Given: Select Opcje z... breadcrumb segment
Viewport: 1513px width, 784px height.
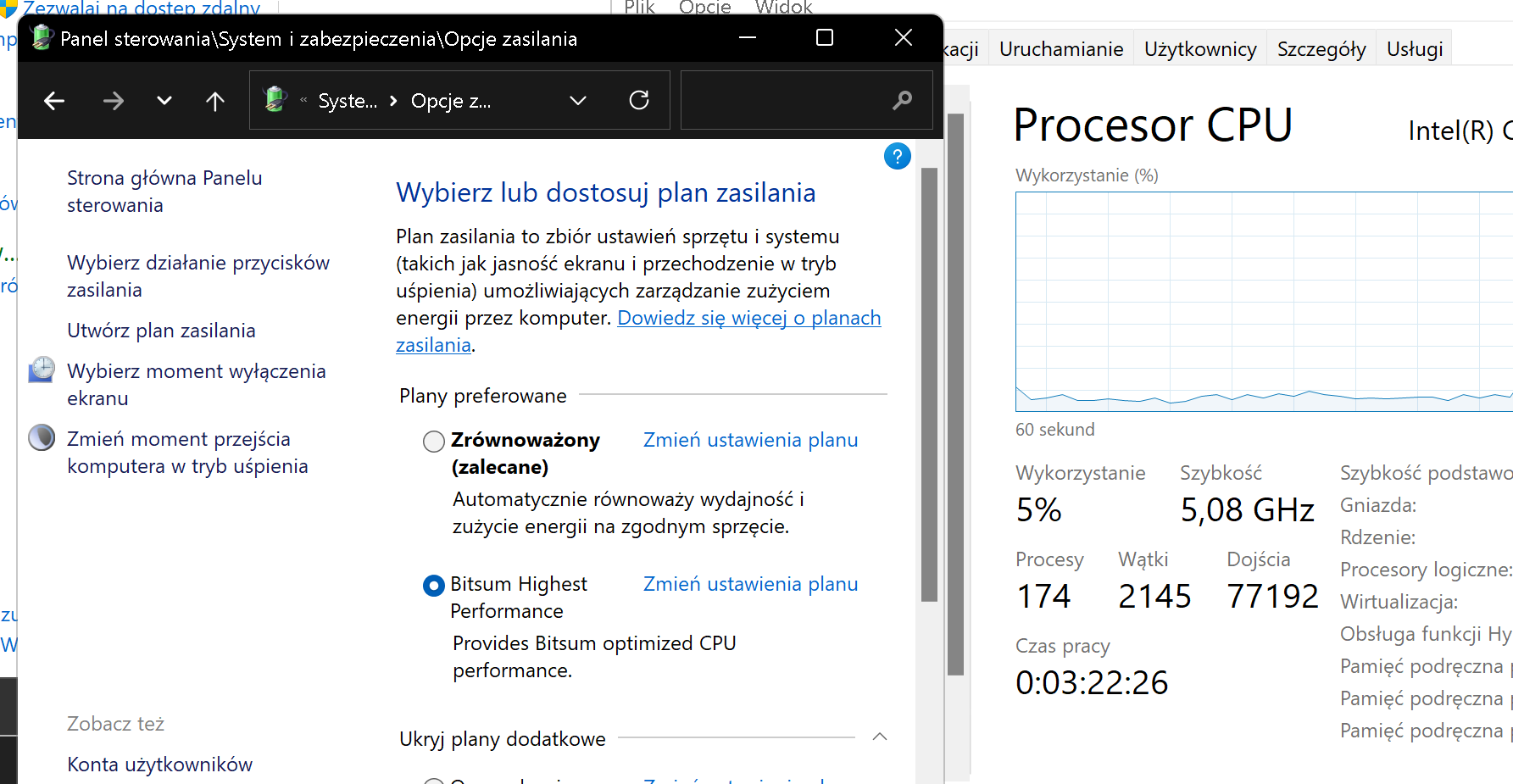Looking at the screenshot, I should click(x=451, y=101).
